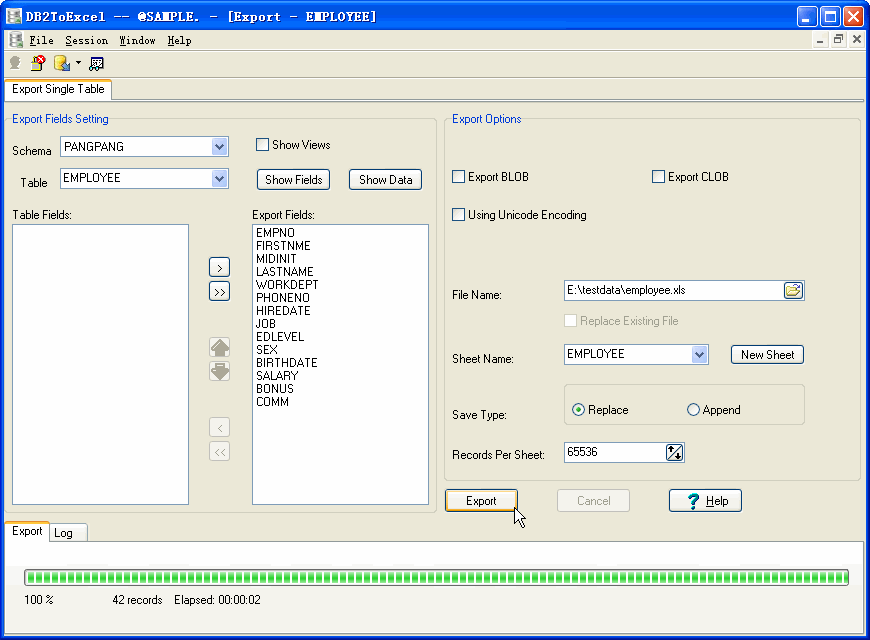Select the Replace save type
Screen dimensions: 870x640
578,410
